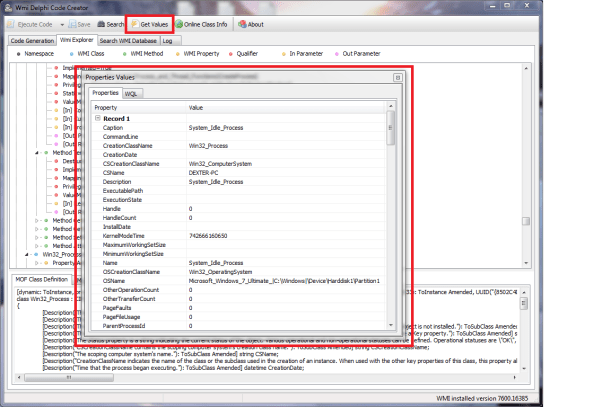This screenshot has height=407, width=611.
Task: Select the MOF Class Definition tab
Action: (41, 280)
